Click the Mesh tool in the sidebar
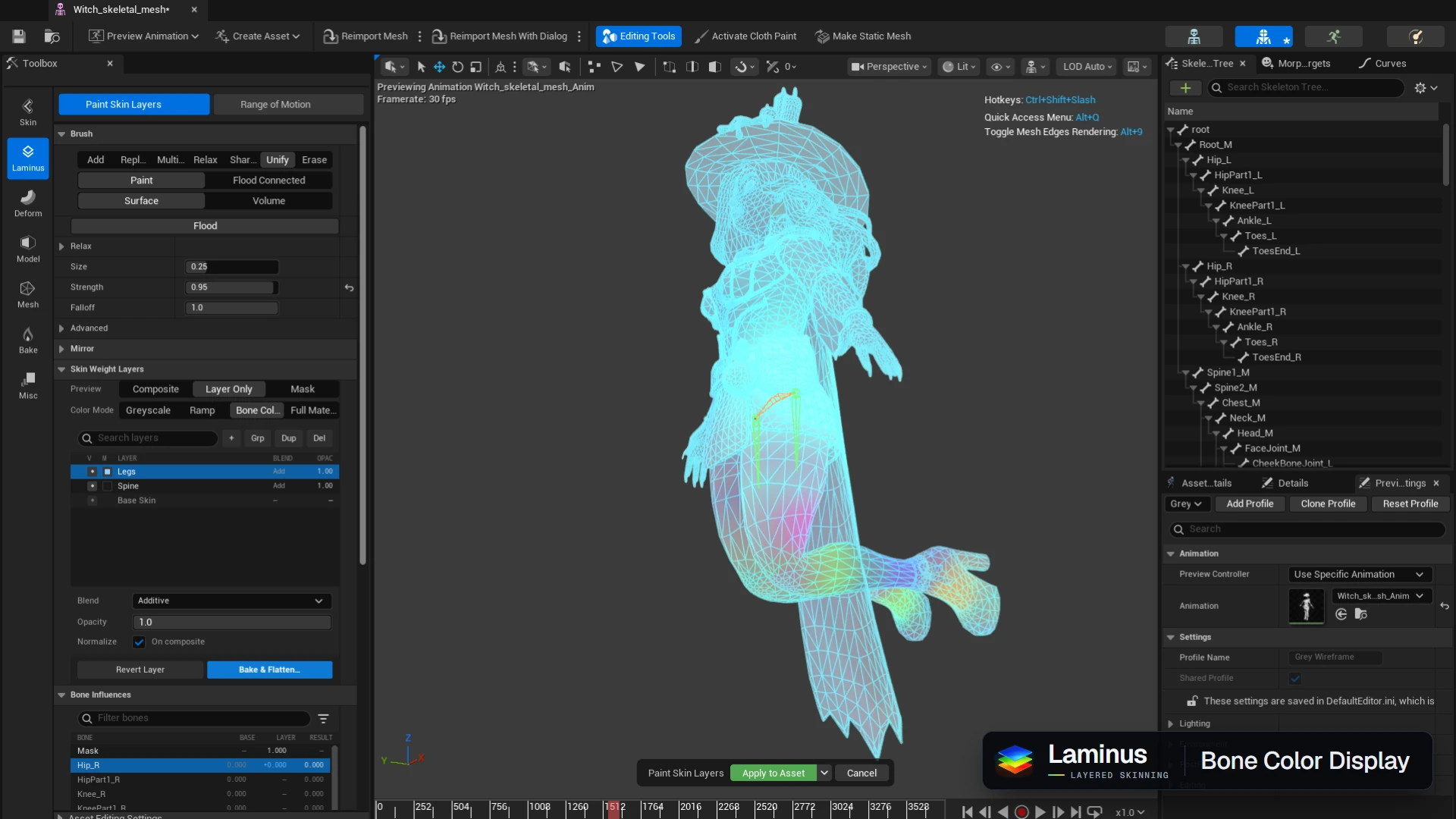The width and height of the screenshot is (1456, 819). 28,294
